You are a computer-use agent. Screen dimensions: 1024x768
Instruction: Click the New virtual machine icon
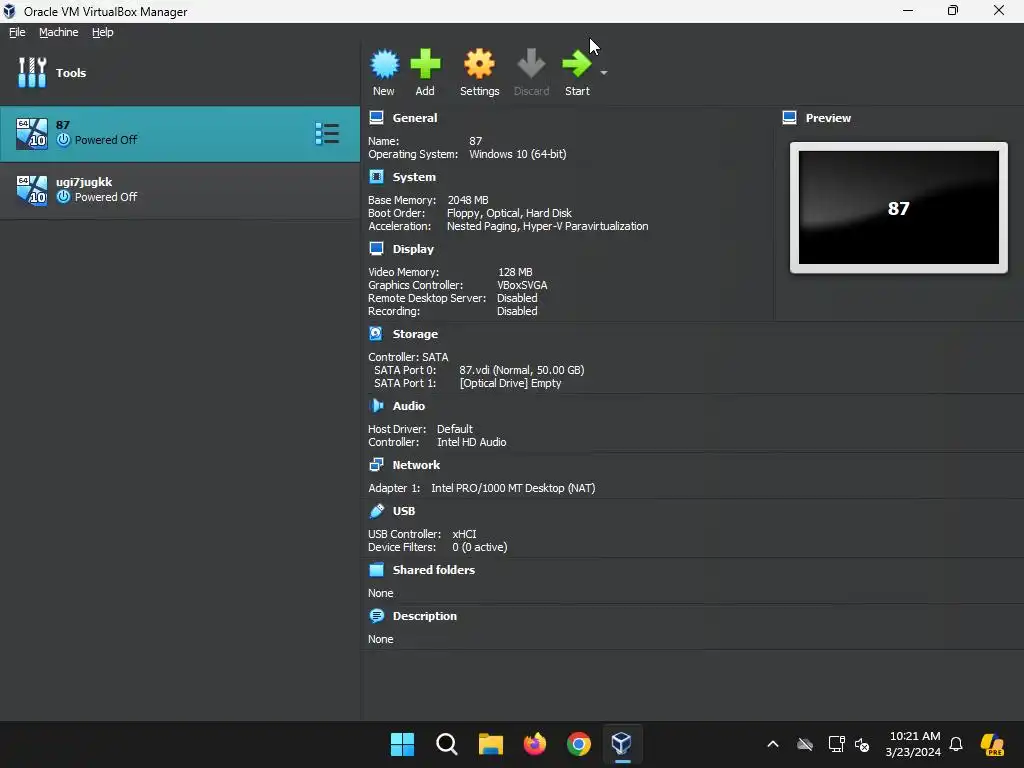pyautogui.click(x=384, y=64)
